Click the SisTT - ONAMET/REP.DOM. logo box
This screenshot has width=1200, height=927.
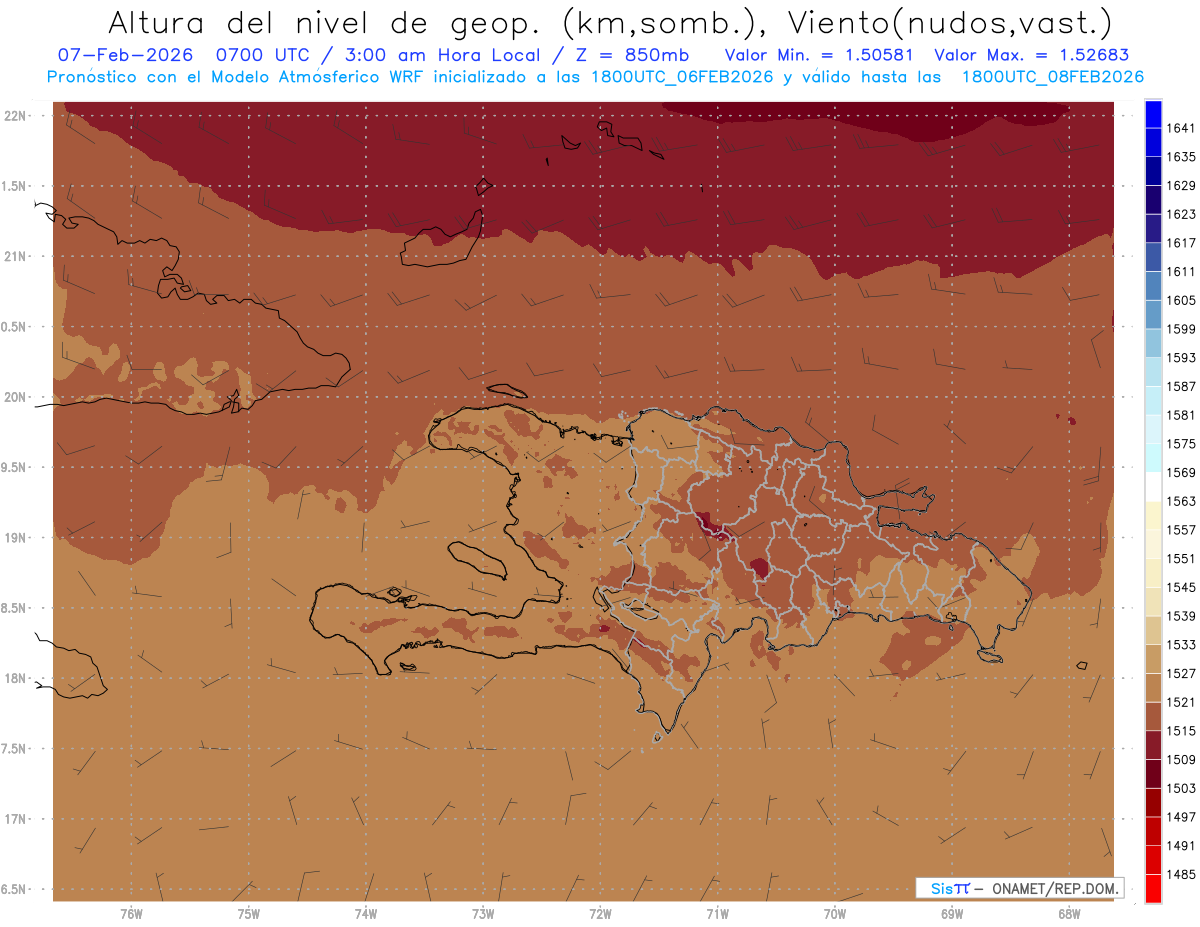tap(1019, 888)
